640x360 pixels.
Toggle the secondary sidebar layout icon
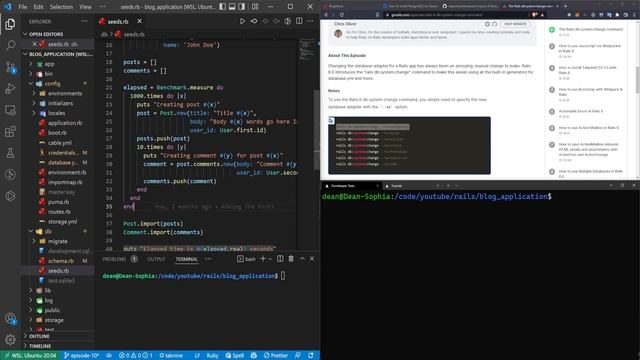click(x=242, y=7)
